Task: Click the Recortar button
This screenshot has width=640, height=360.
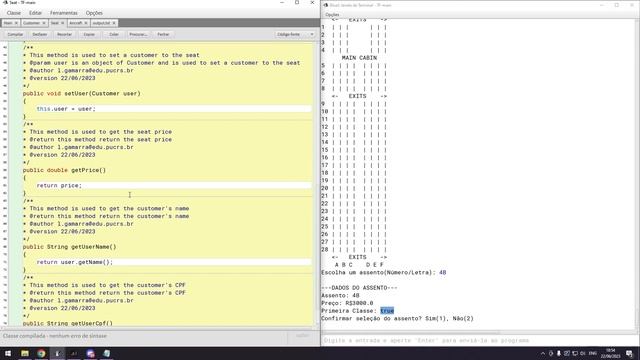Action: point(64,35)
